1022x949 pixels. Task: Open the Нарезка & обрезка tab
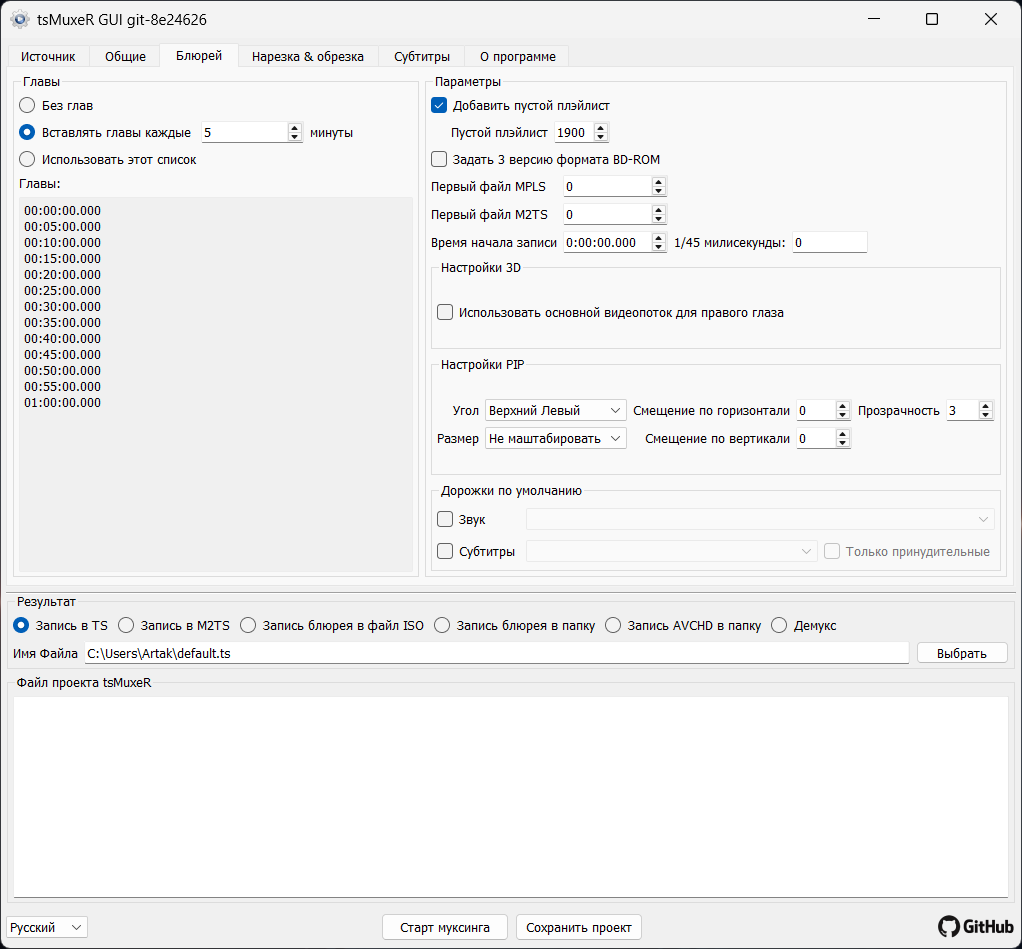[x=308, y=57]
